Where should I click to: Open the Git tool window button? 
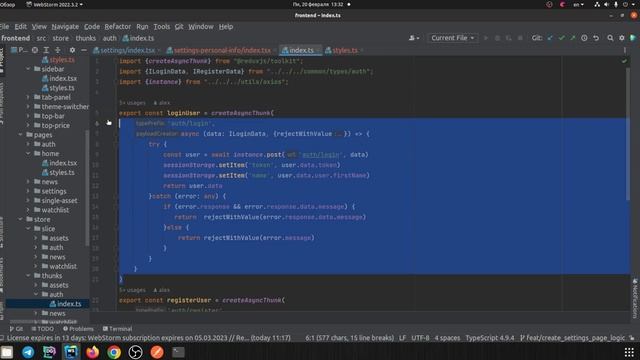pos(16,329)
